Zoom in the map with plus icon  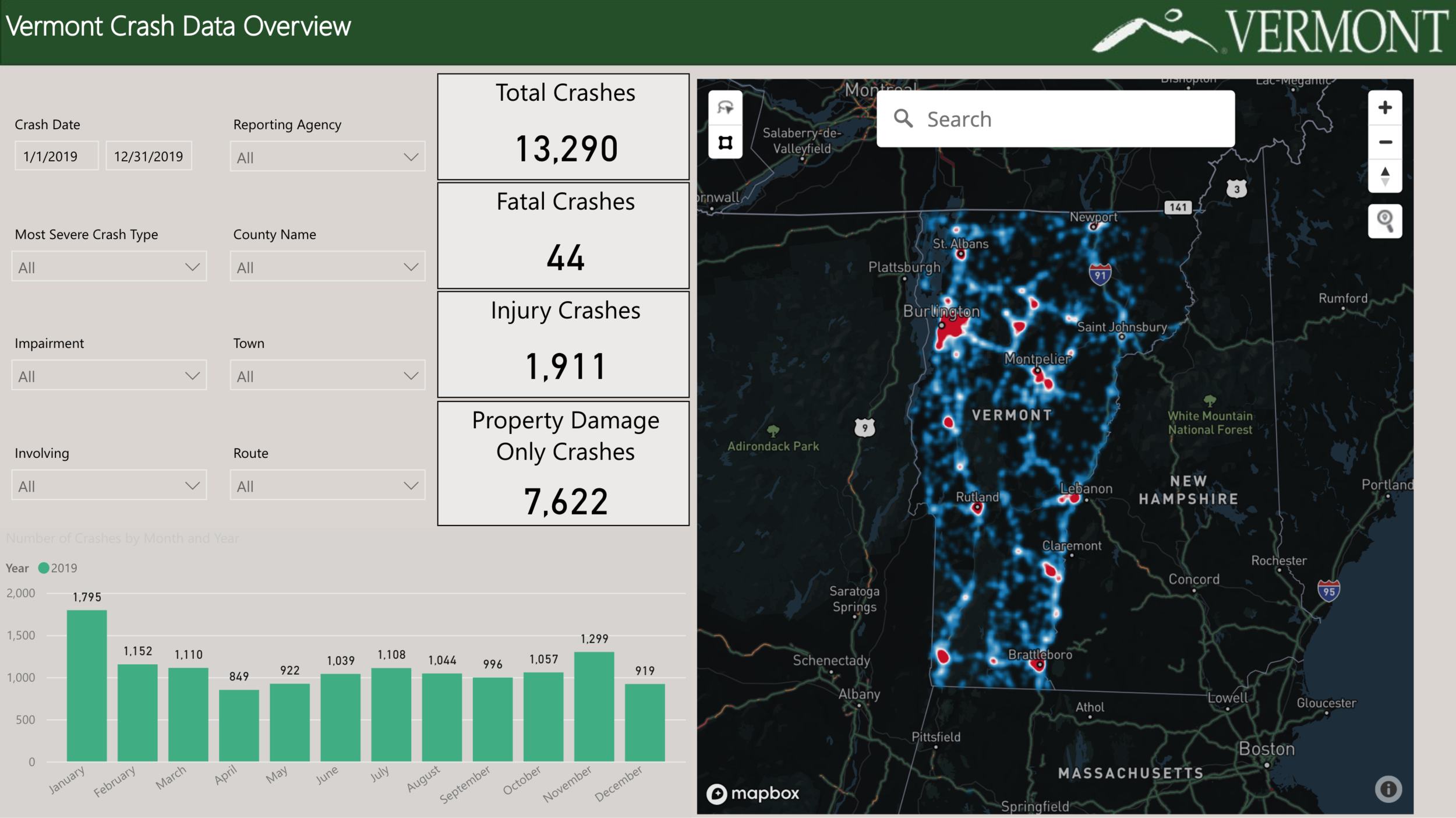pyautogui.click(x=1385, y=108)
